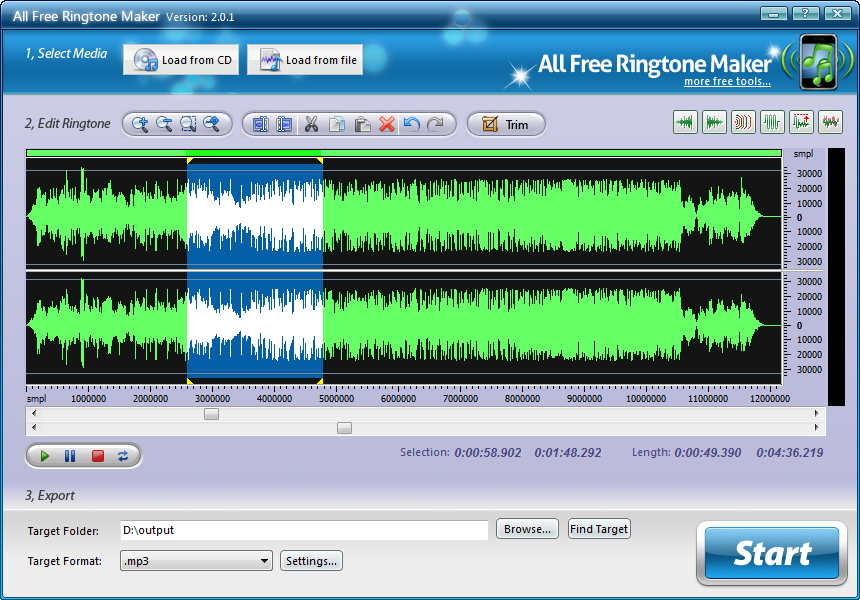Click the selection length 0:00:49.390
The height and width of the screenshot is (600, 860).
tap(708, 453)
